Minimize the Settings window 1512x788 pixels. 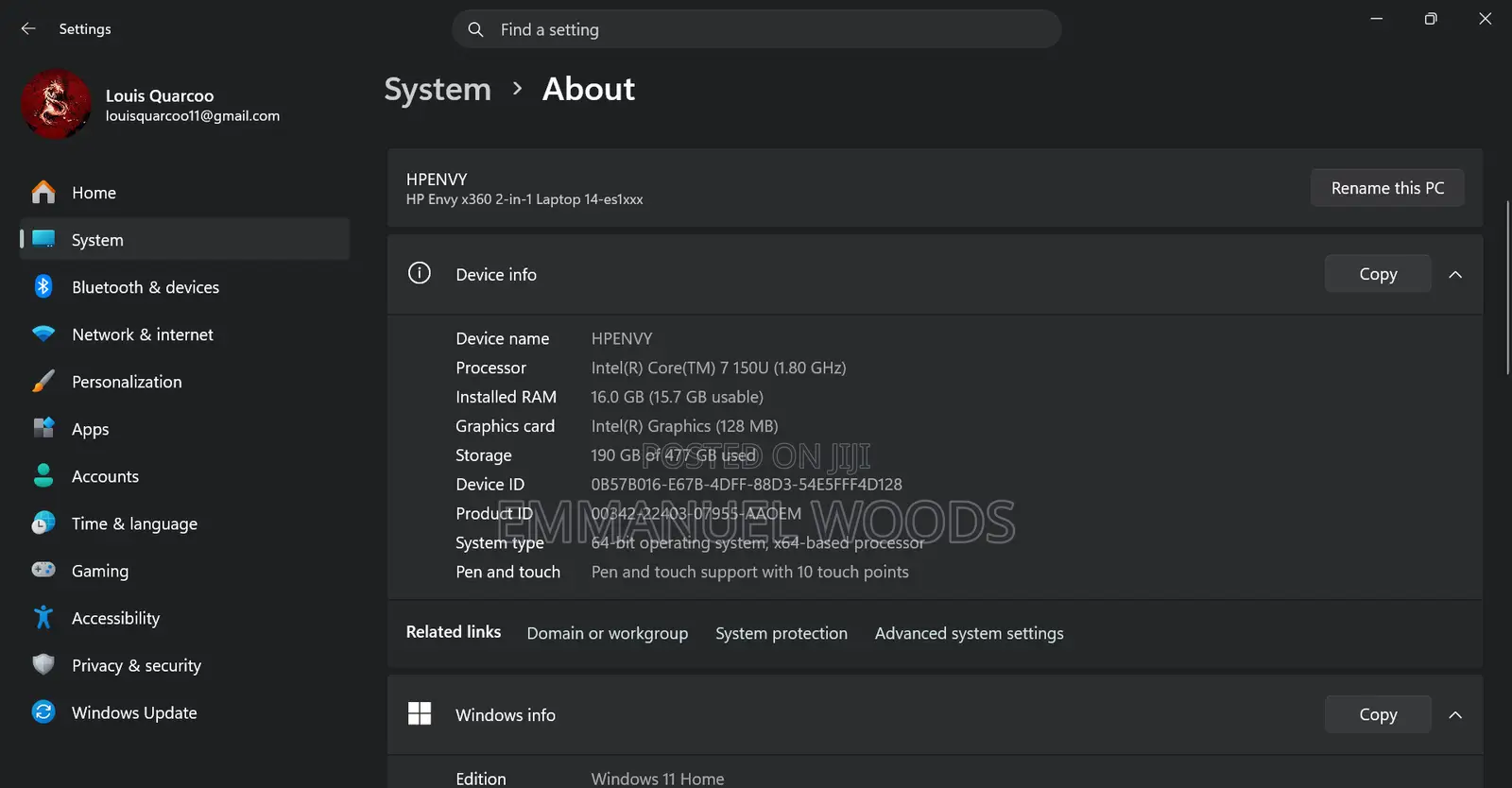click(x=1377, y=19)
